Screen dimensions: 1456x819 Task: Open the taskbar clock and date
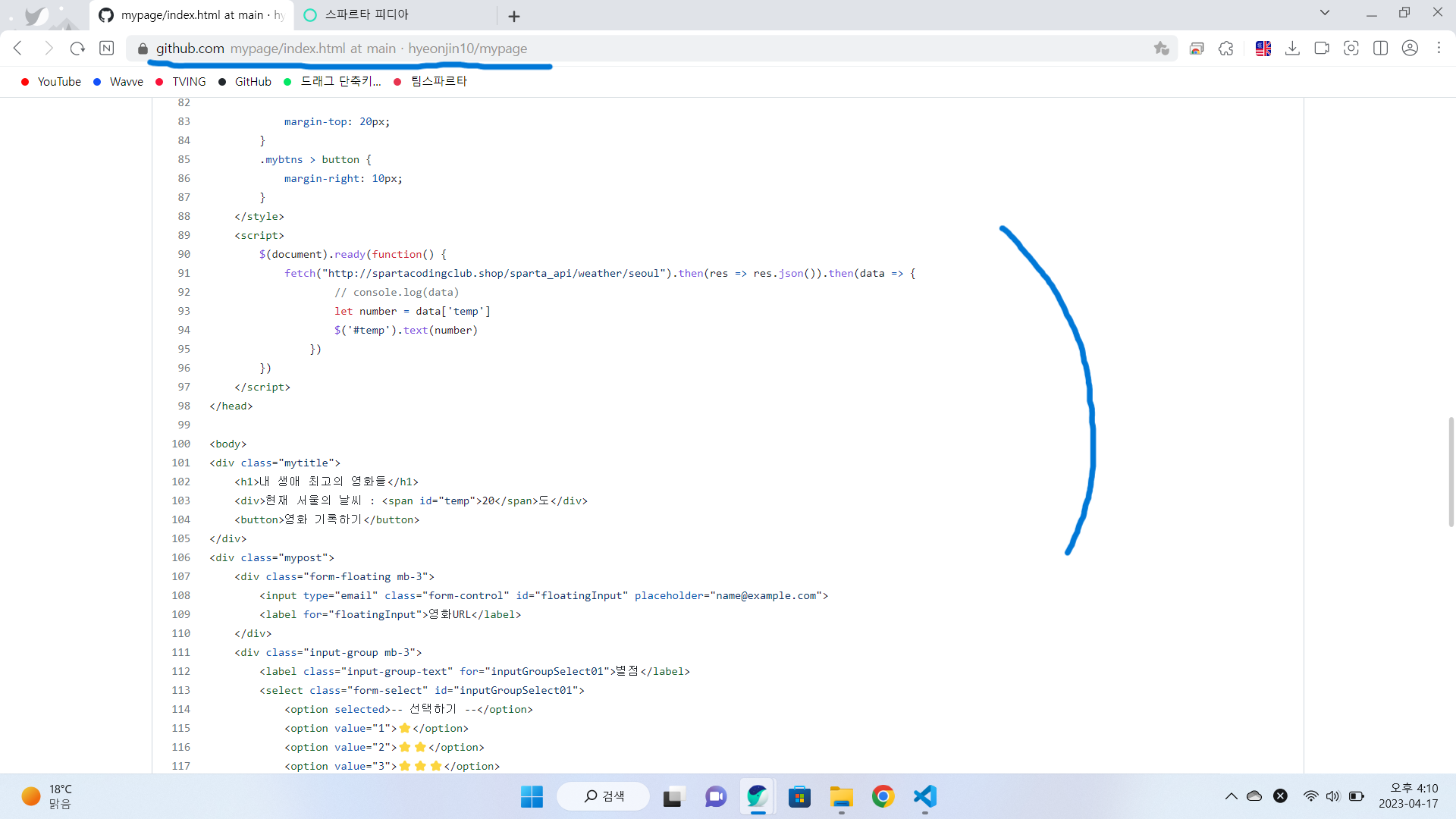[1408, 796]
